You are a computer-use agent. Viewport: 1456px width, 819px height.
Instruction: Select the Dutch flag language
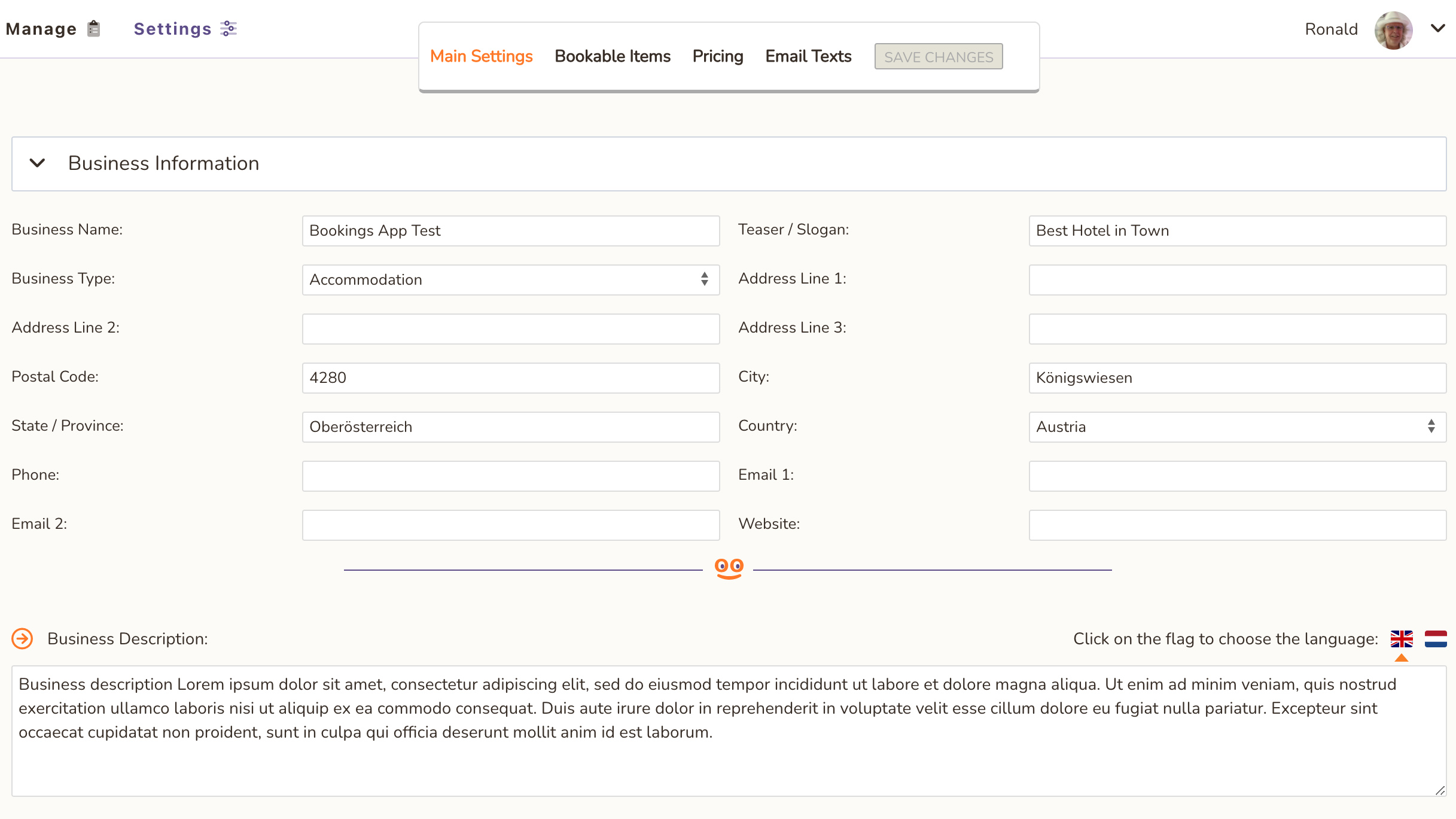click(1436, 639)
